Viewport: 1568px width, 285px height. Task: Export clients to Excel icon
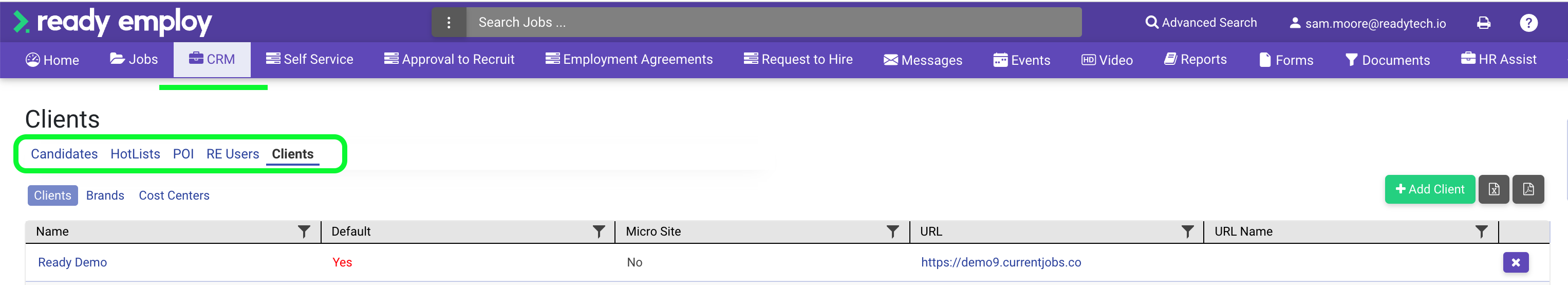point(1493,189)
